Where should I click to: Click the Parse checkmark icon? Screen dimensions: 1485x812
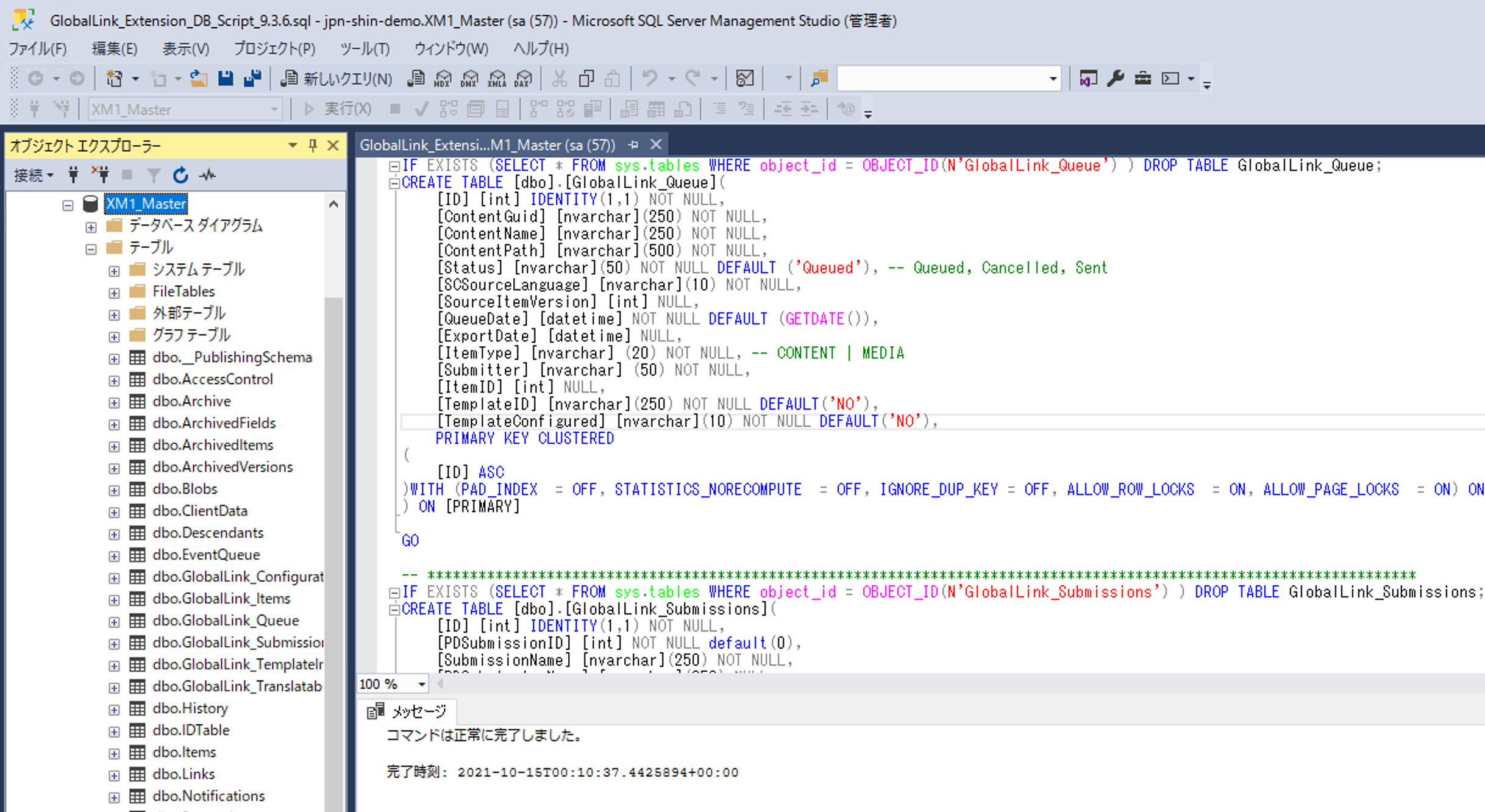coord(421,109)
